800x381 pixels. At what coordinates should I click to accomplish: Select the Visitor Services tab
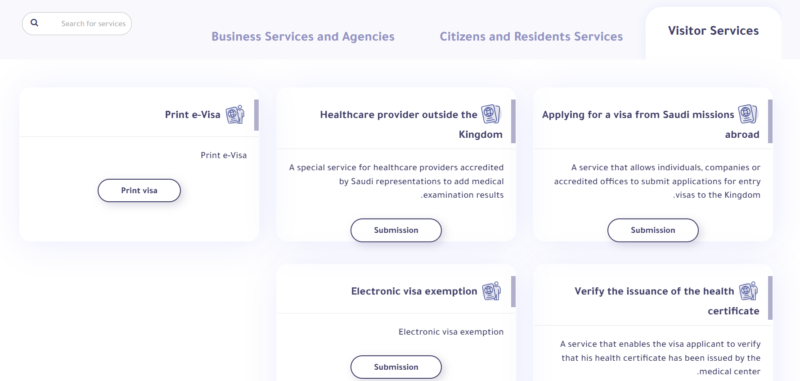point(713,33)
